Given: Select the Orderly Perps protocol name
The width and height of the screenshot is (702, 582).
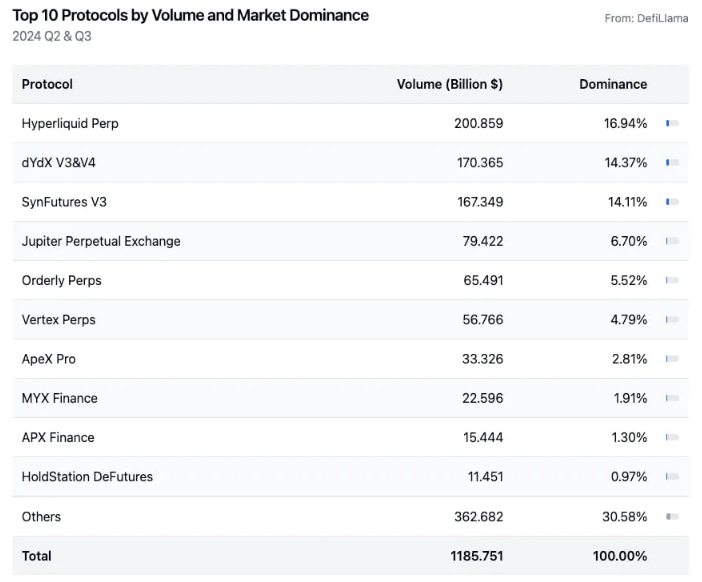Looking at the screenshot, I should [x=61, y=280].
